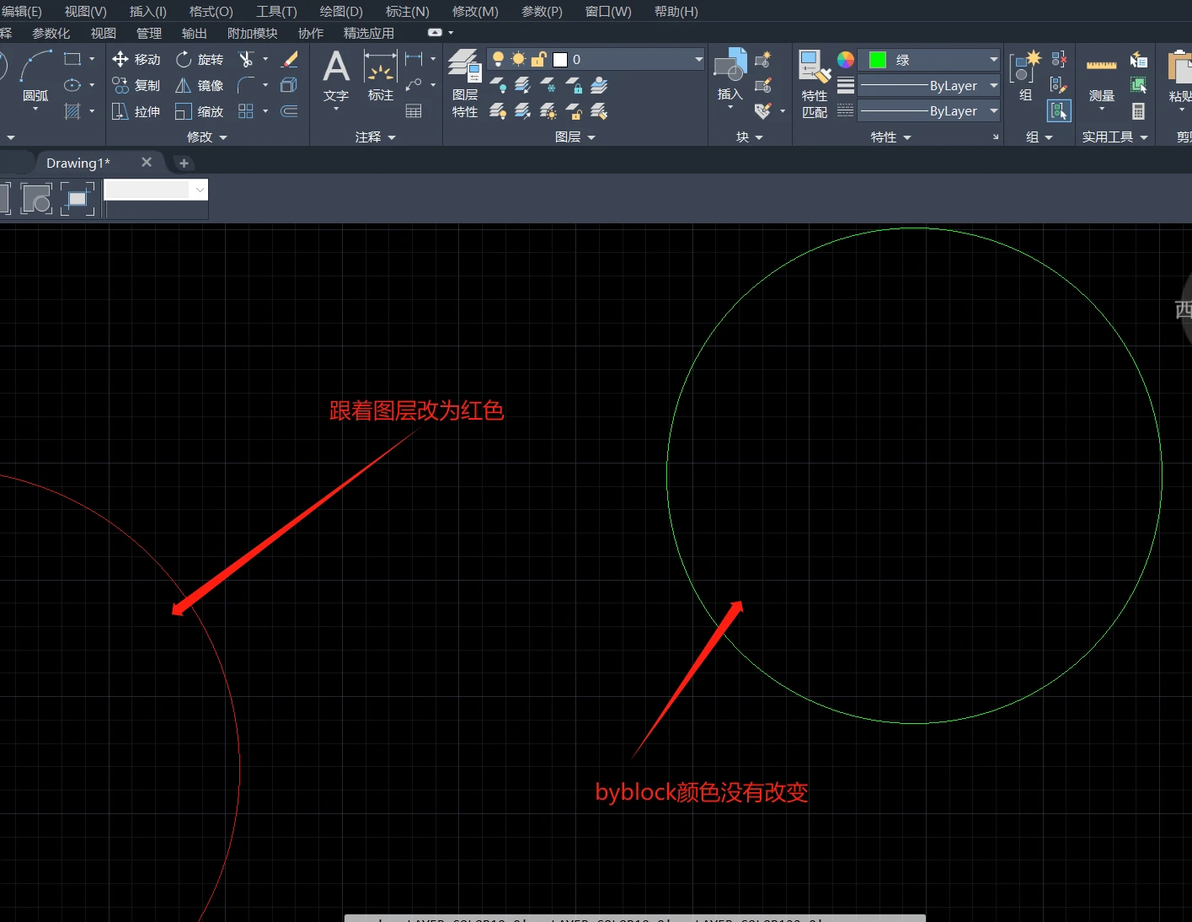Close the Drawing1 tab
Image resolution: width=1192 pixels, height=922 pixels.
[147, 162]
